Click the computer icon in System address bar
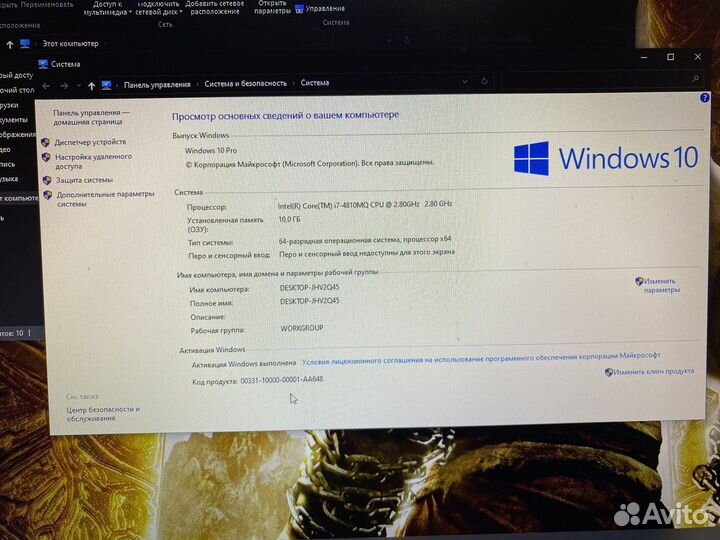The height and width of the screenshot is (540, 720). pos(107,85)
